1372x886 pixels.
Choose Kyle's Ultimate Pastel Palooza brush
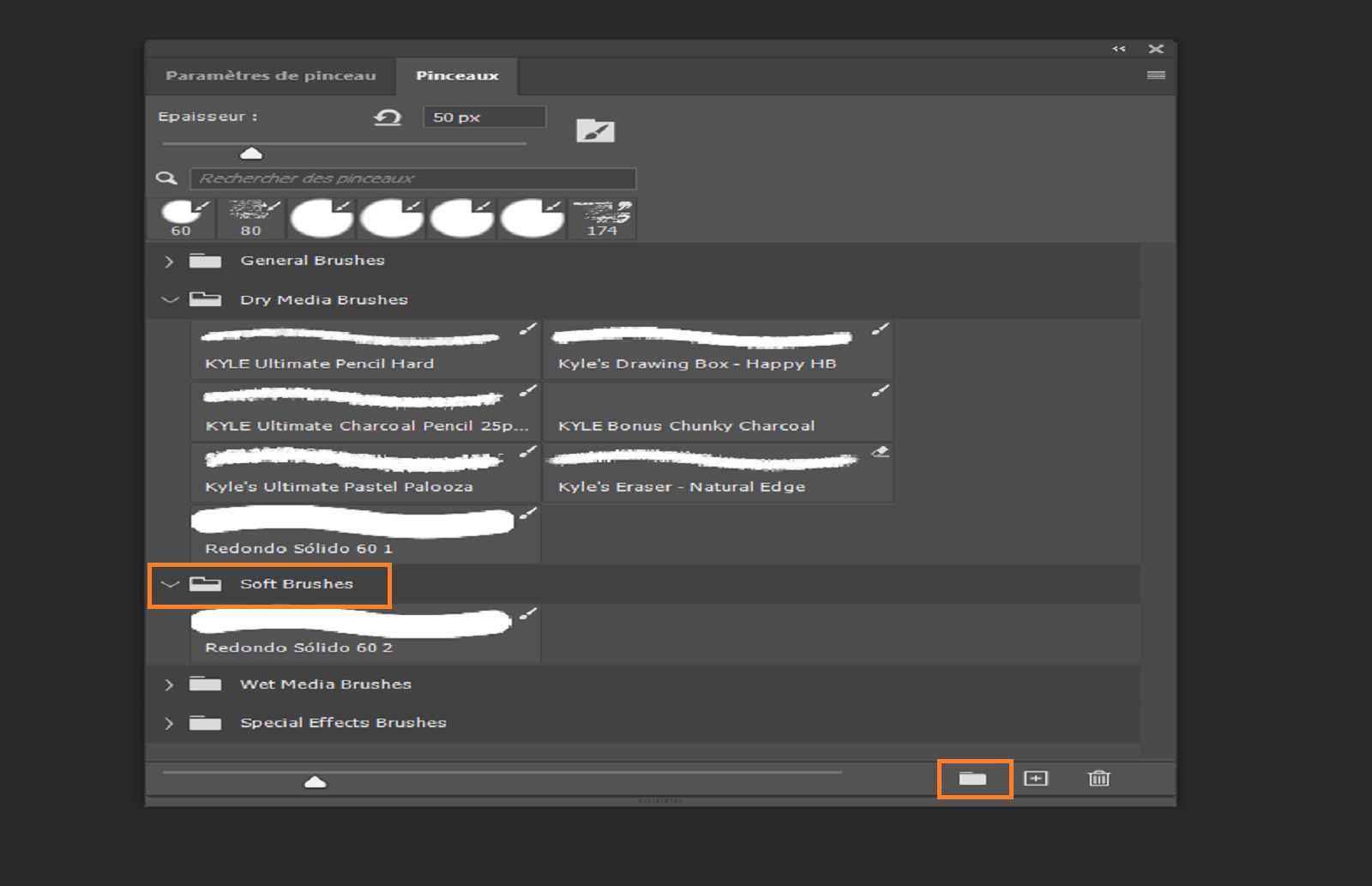[366, 473]
